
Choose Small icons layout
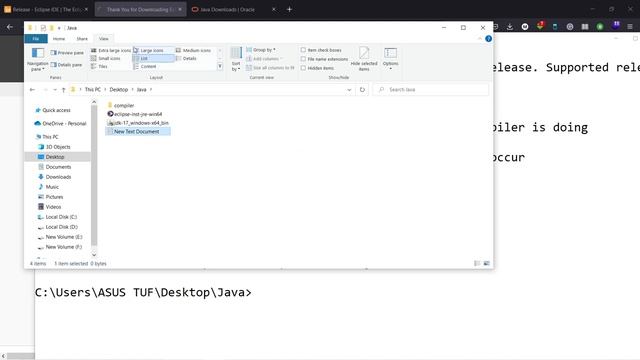pos(106,58)
